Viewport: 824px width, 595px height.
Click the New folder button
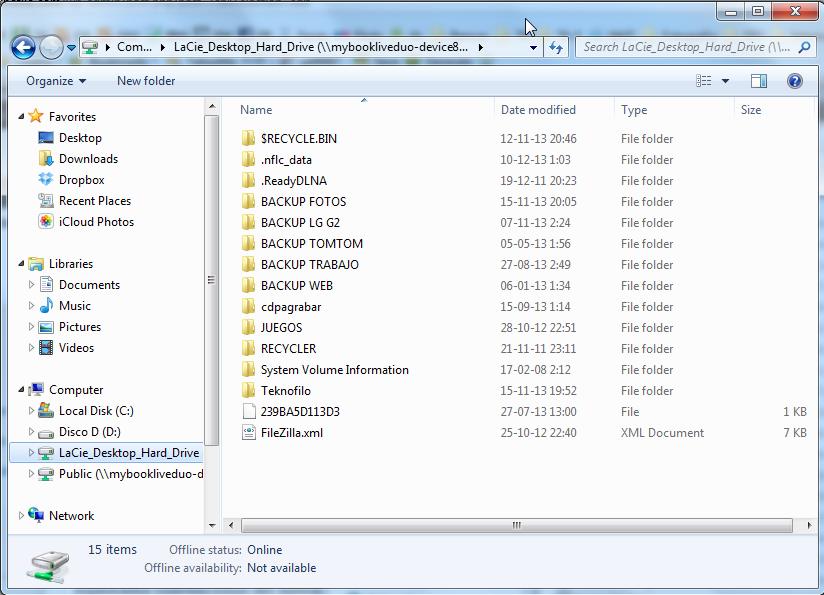[x=146, y=81]
